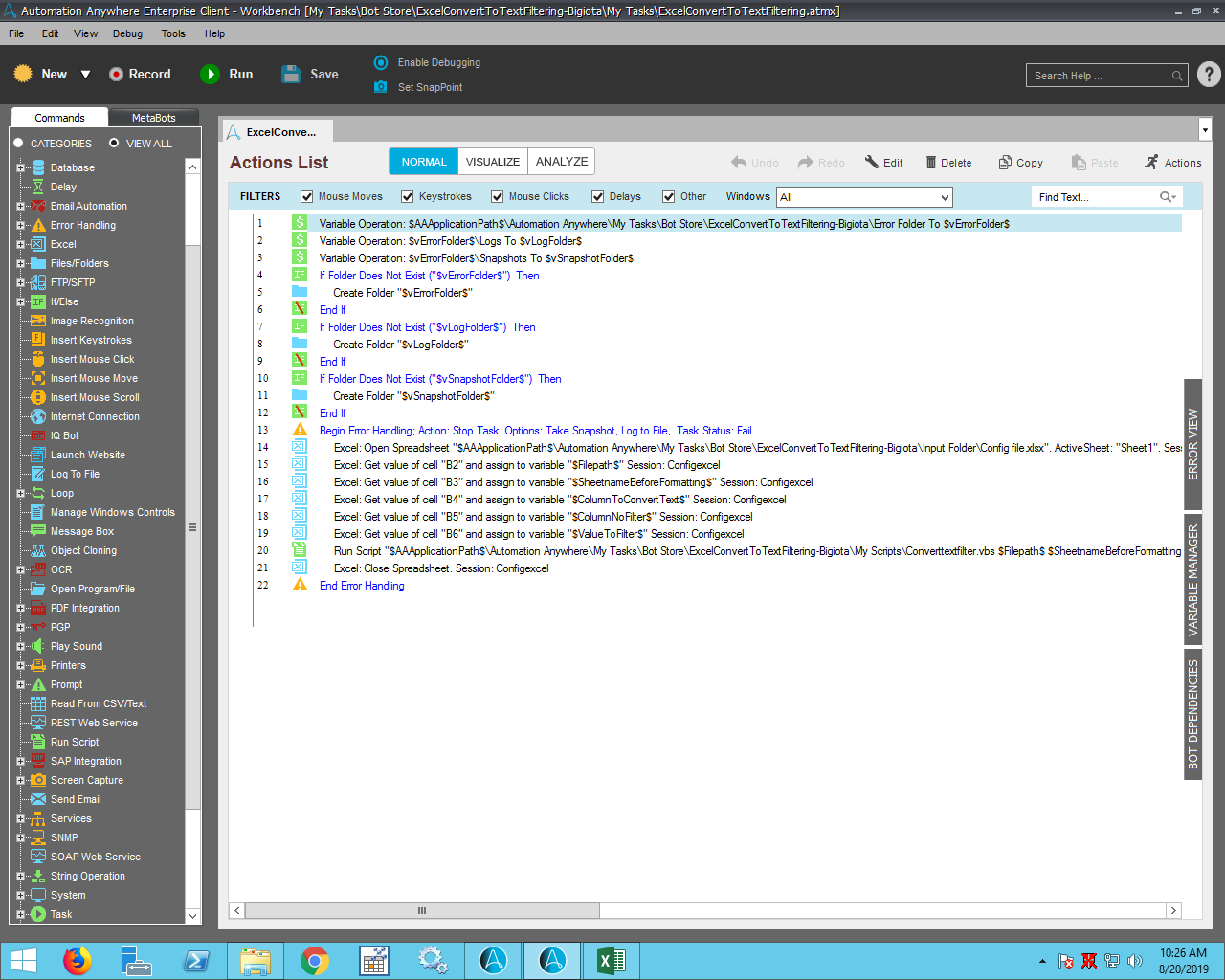Image resolution: width=1225 pixels, height=980 pixels.
Task: Click the Record icon in toolbar
Action: (x=117, y=75)
